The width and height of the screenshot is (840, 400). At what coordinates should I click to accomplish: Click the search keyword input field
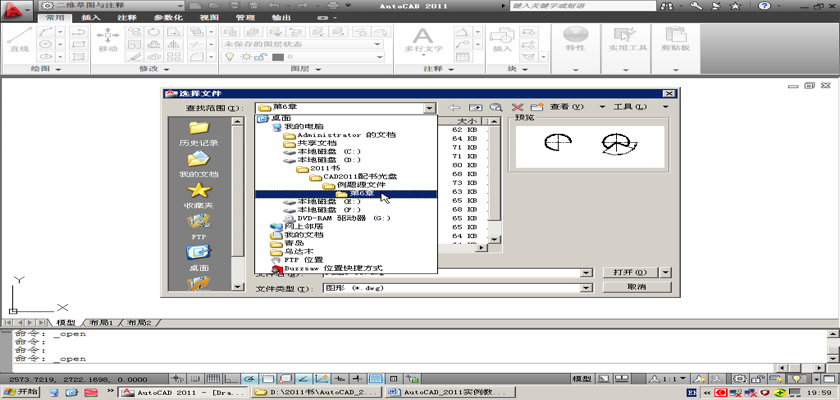582,6
